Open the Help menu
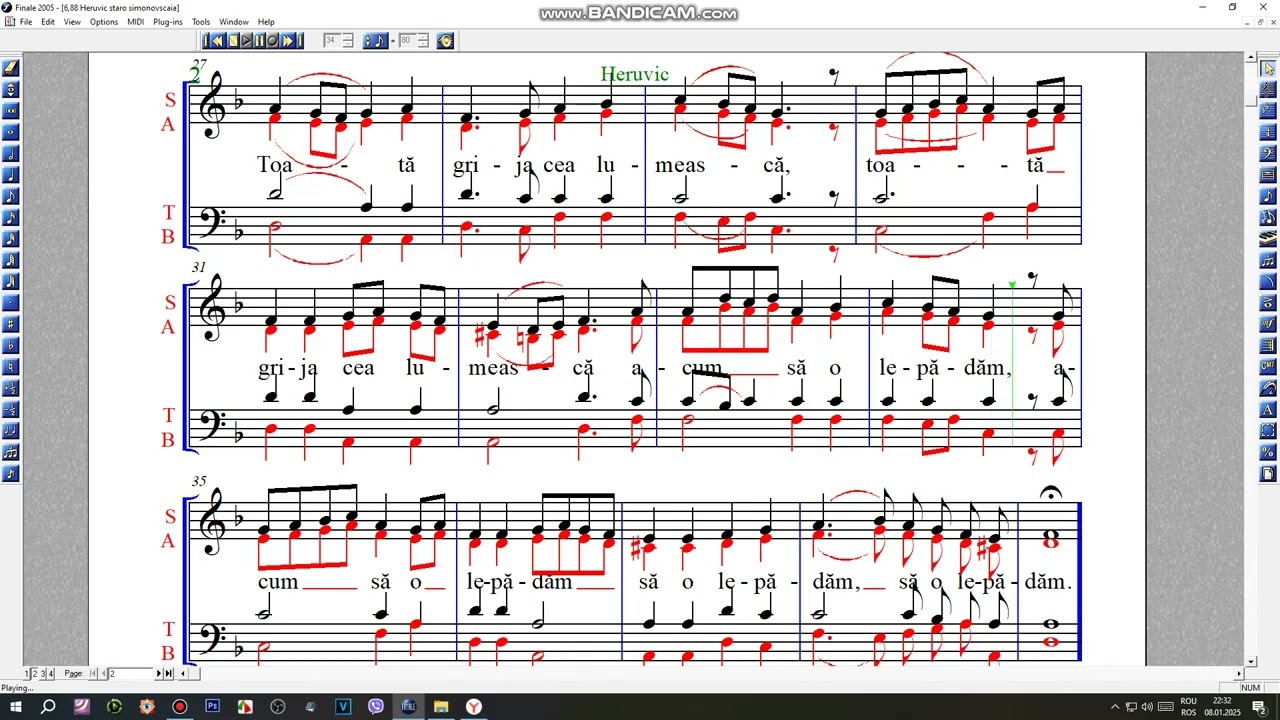The height and width of the screenshot is (720, 1280). pos(266,22)
